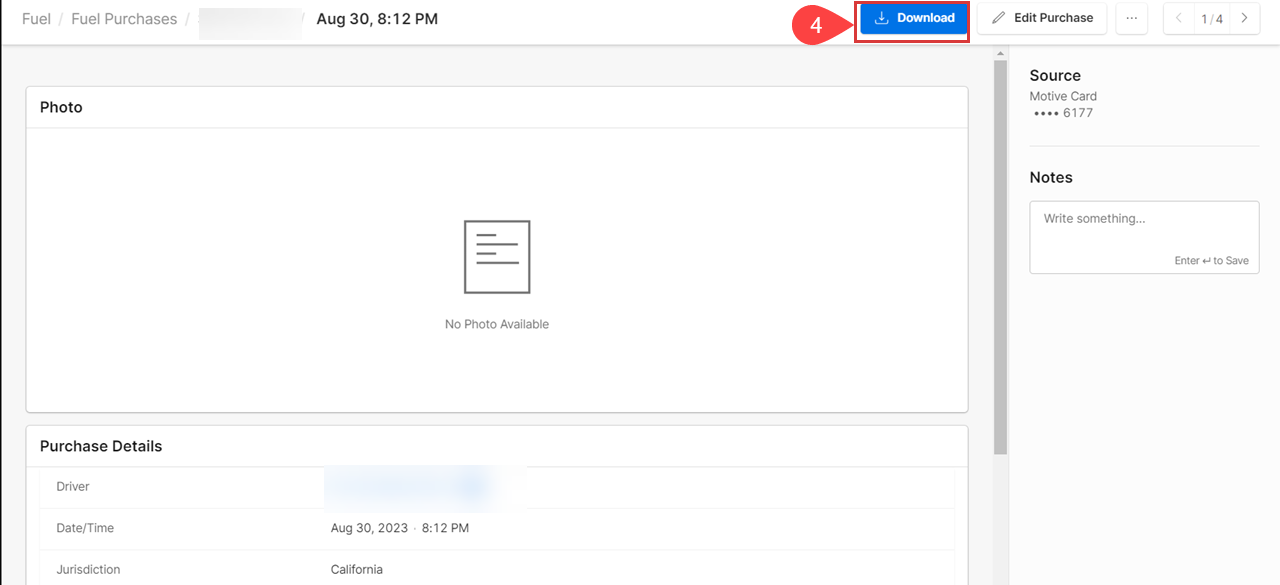Click the '1/4' page counter
The width and height of the screenshot is (1280, 585).
[1212, 19]
